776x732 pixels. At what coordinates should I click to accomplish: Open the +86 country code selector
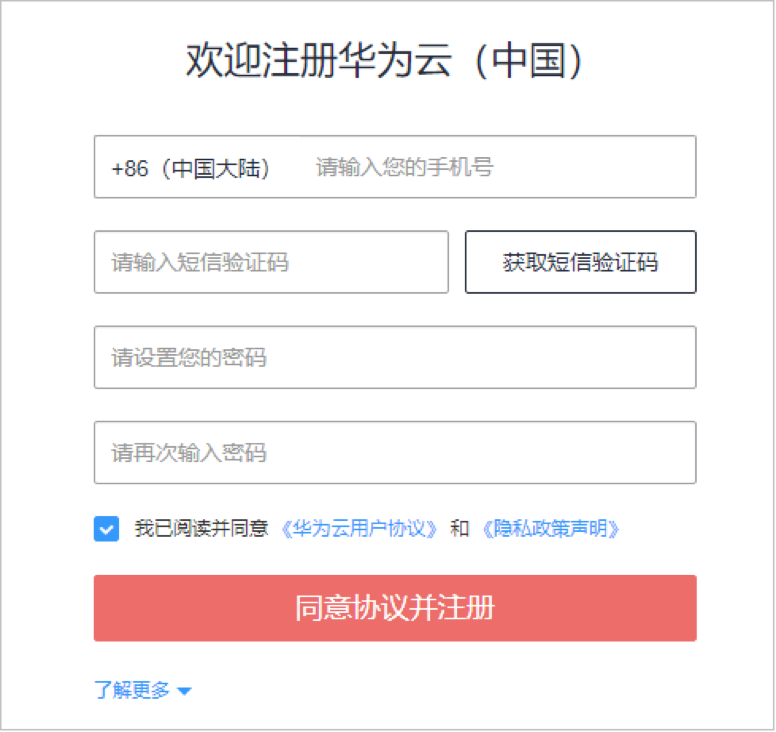[191, 168]
